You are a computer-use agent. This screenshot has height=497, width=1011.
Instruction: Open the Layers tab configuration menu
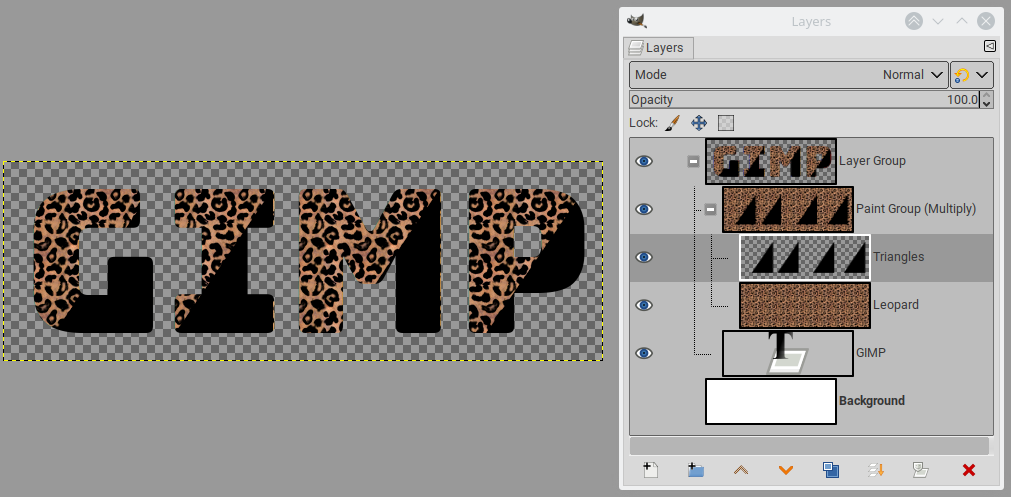point(990,46)
